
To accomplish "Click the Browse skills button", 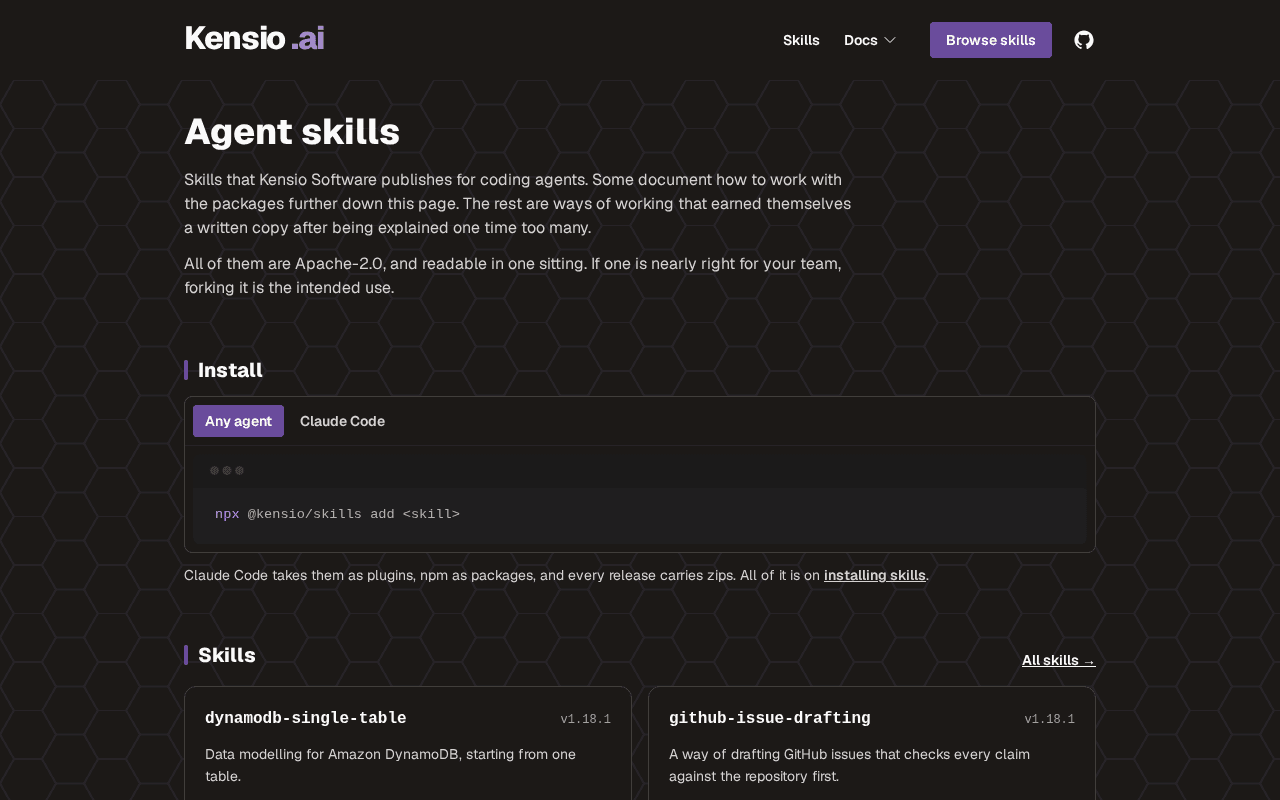I will point(991,40).
